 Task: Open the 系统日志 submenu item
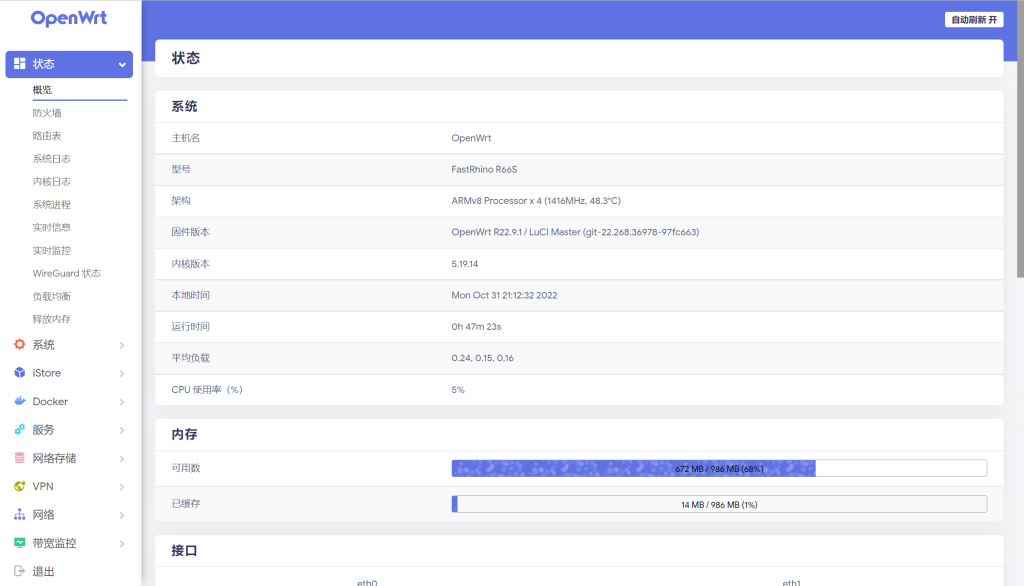click(x=52, y=159)
